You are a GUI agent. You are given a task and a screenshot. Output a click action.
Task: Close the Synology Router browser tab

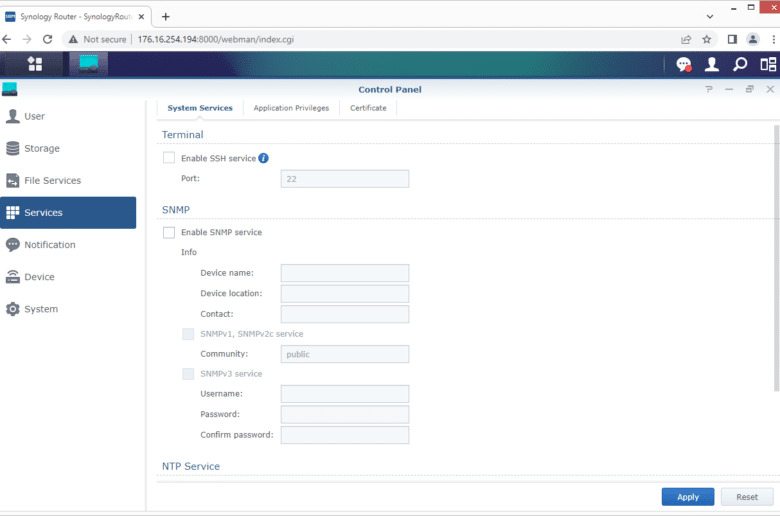[x=141, y=16]
